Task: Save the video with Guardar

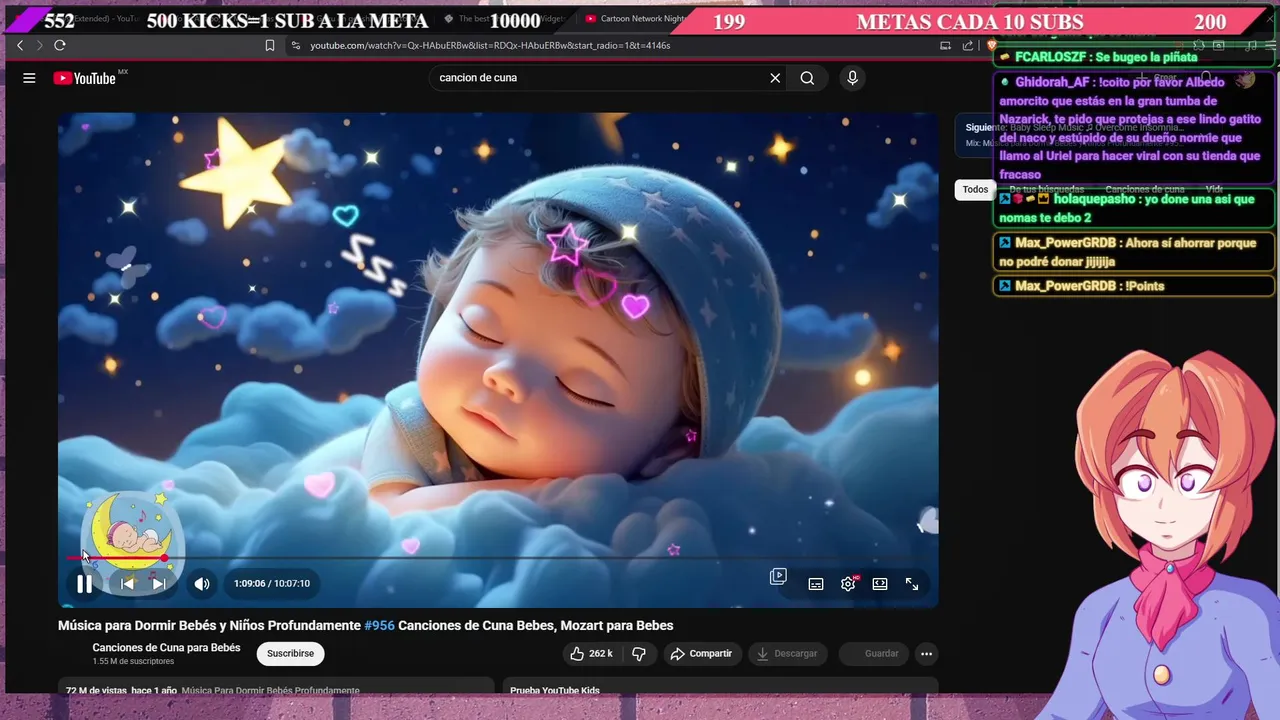Action: (872, 653)
